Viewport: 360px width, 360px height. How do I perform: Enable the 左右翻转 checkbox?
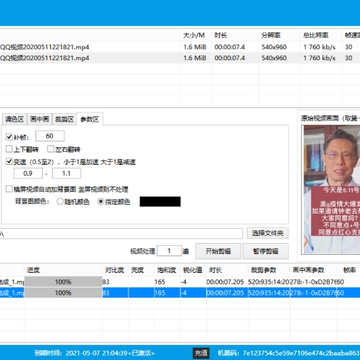[51, 149]
